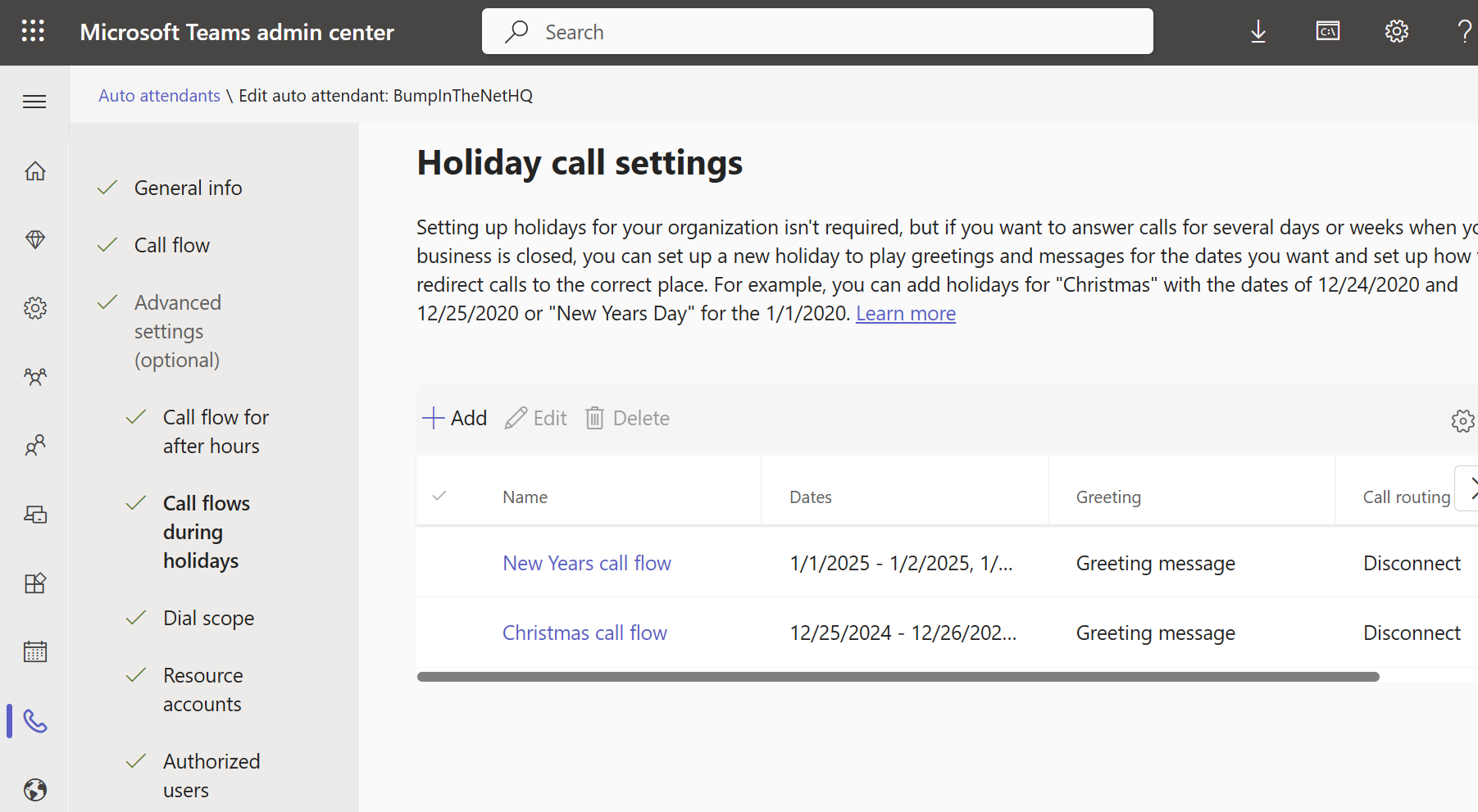Open the Learn more link
The height and width of the screenshot is (812, 1478).
tap(905, 314)
